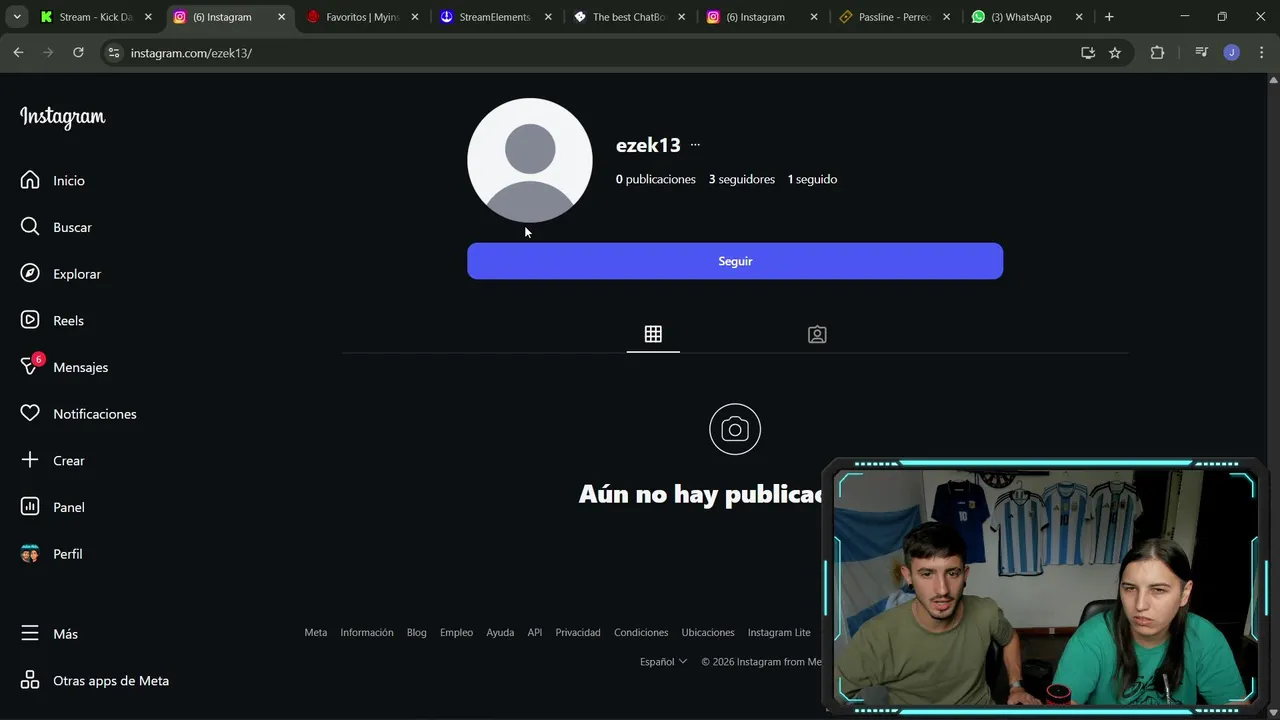Open Ubicaciones footer link
This screenshot has width=1280, height=720.
click(708, 632)
